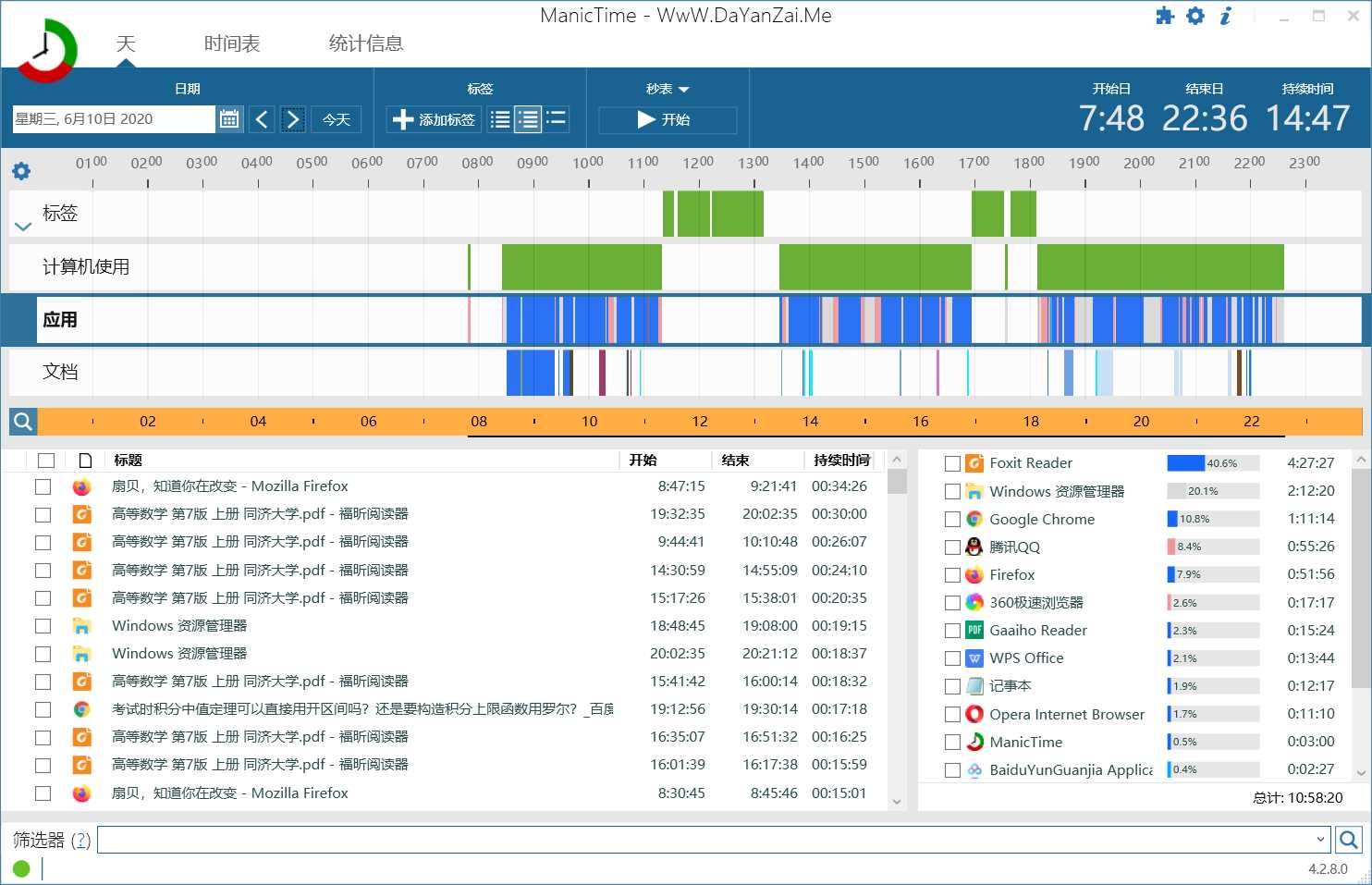Image resolution: width=1372 pixels, height=885 pixels.
Task: Click the ManicTime clock logo
Action: click(46, 50)
